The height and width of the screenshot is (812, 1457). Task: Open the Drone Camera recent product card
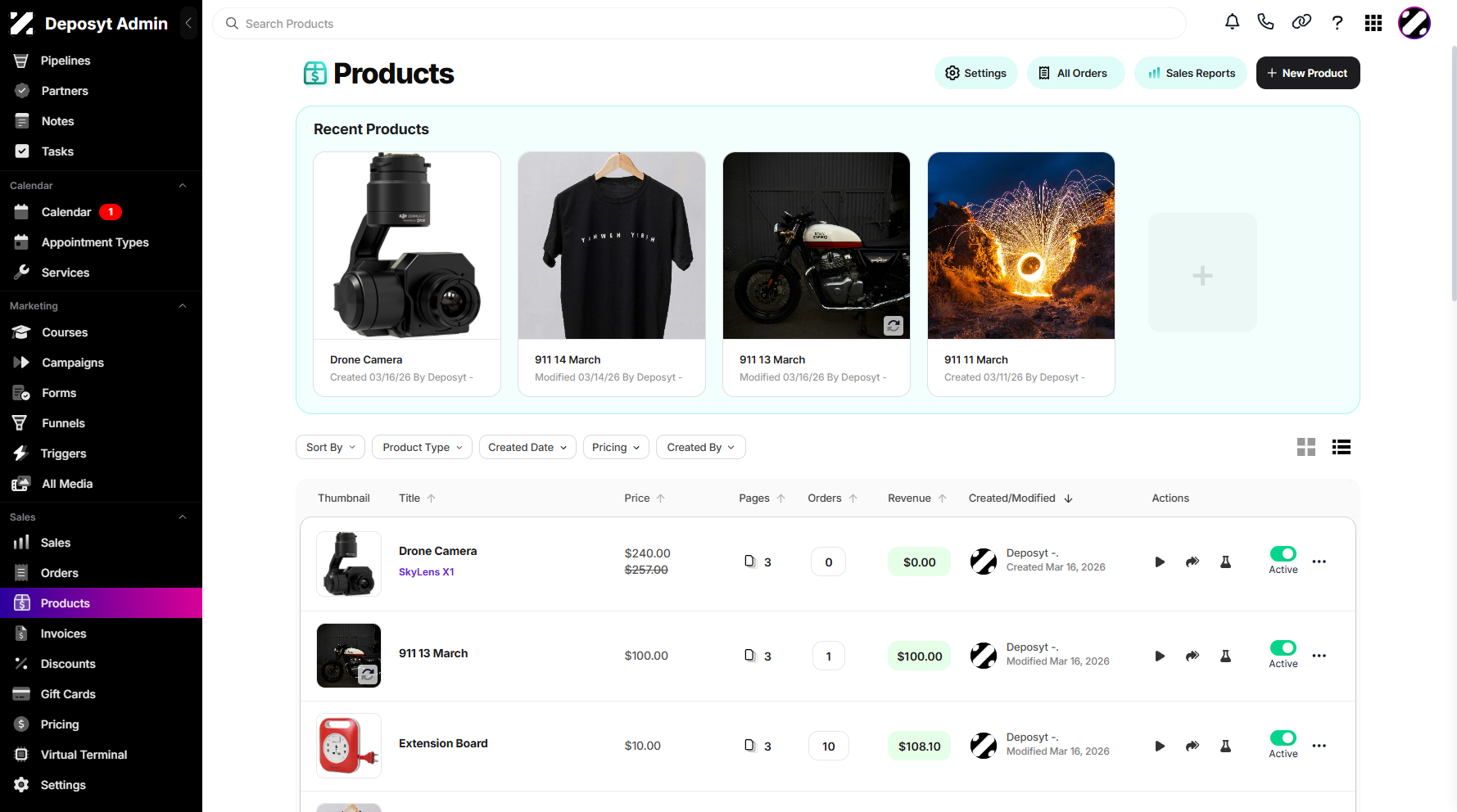[x=407, y=274]
